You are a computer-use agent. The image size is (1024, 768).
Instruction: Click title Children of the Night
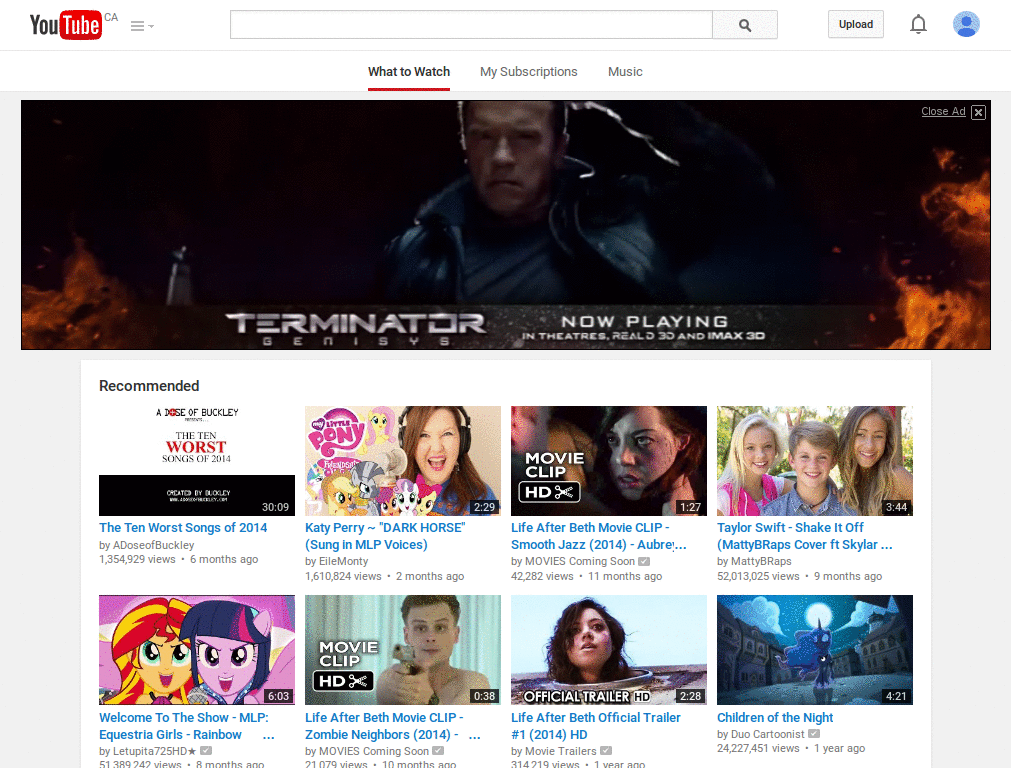click(775, 718)
